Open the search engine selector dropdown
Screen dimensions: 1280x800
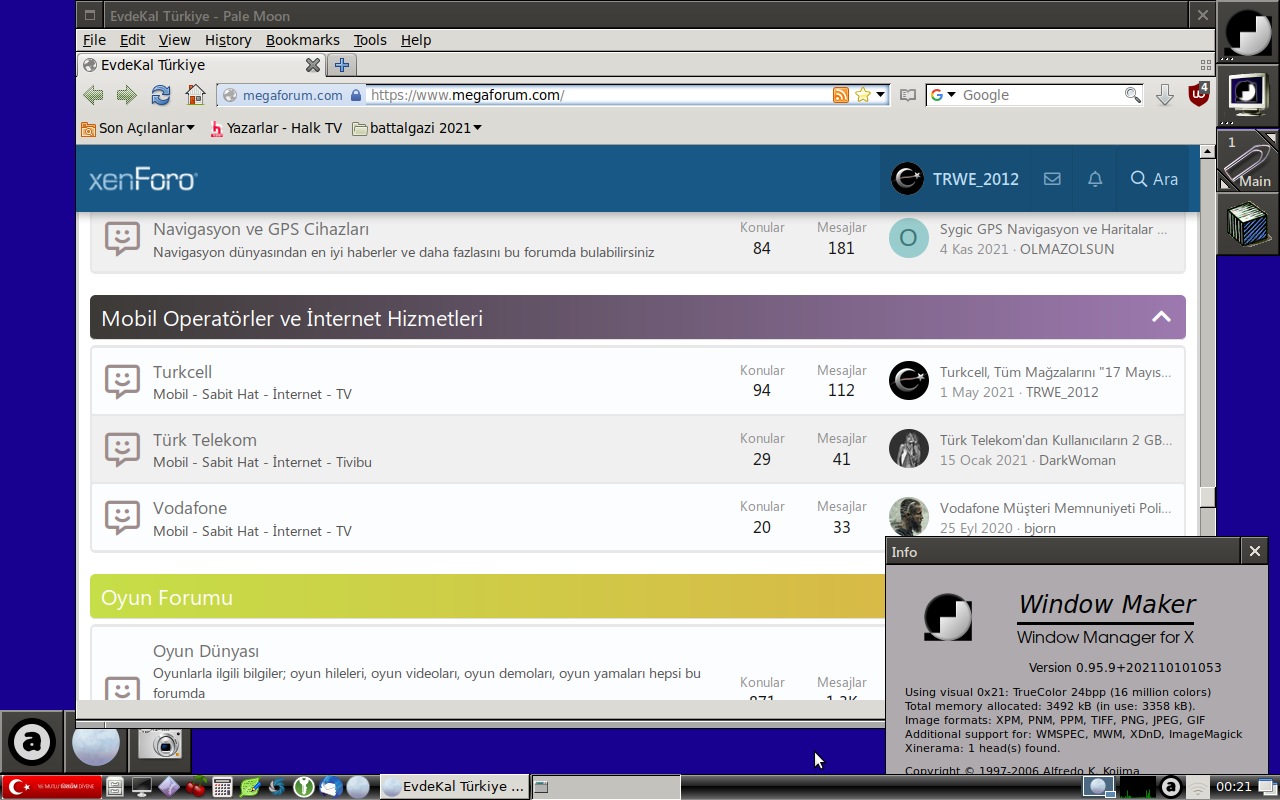pos(943,95)
